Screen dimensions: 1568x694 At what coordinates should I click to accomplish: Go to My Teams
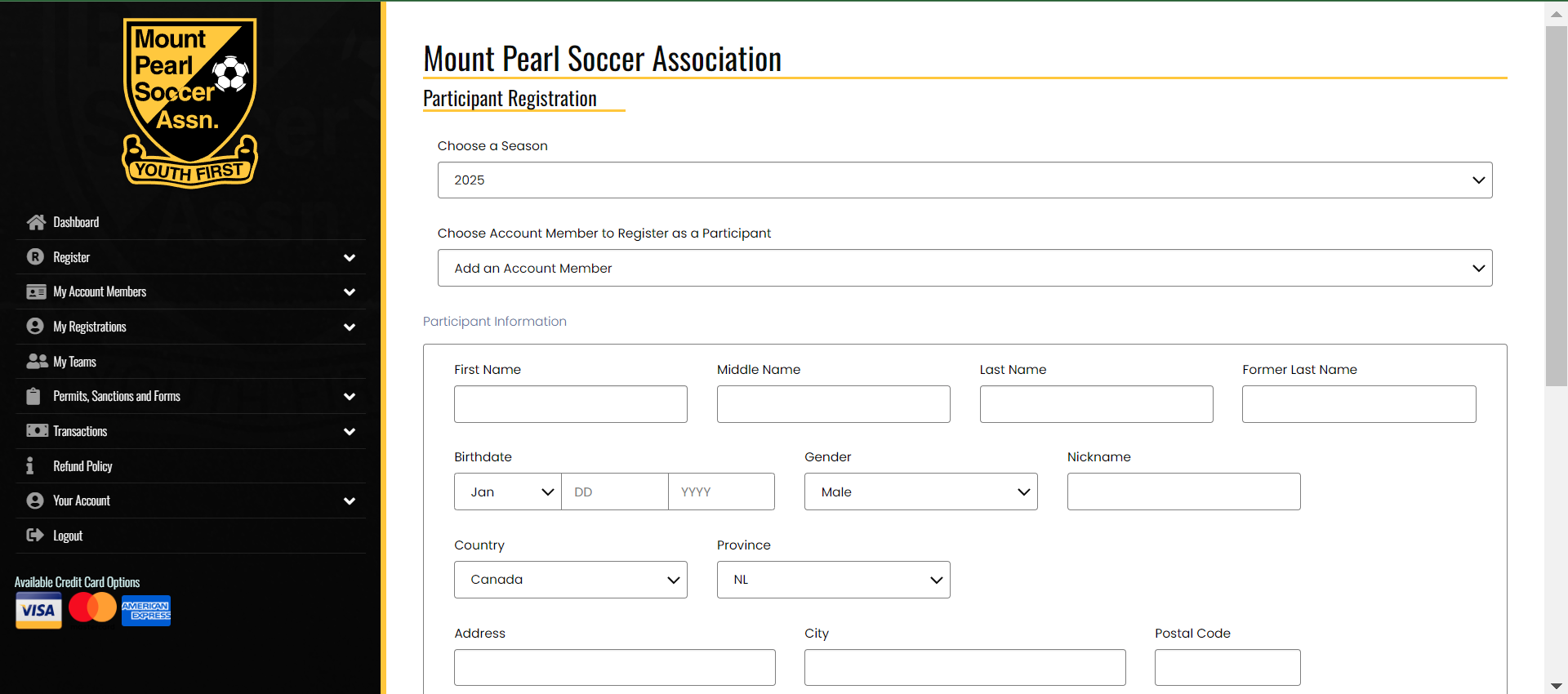pos(190,362)
